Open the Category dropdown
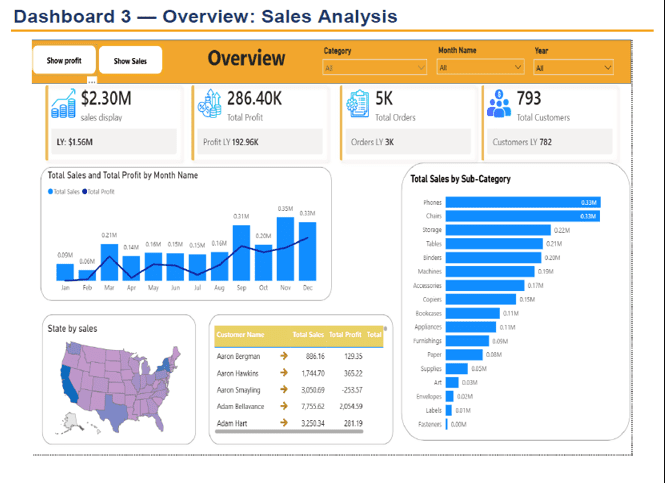 [374, 68]
